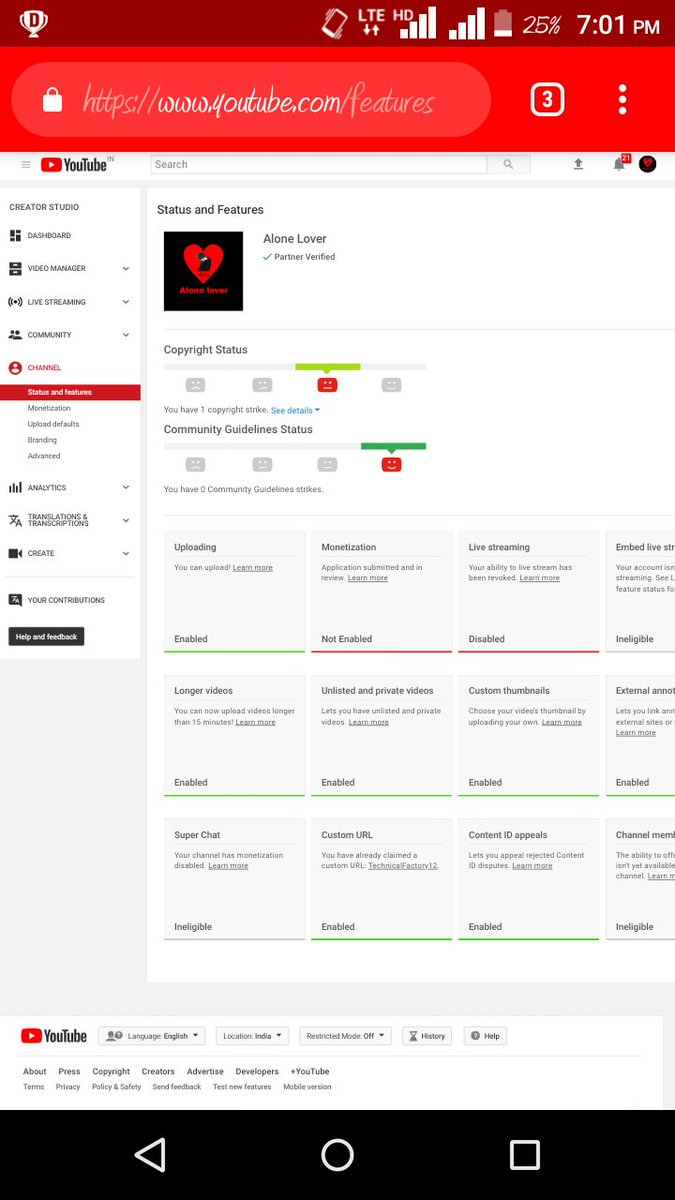
Task: Open Monetization channel submenu item
Action: tap(49, 408)
